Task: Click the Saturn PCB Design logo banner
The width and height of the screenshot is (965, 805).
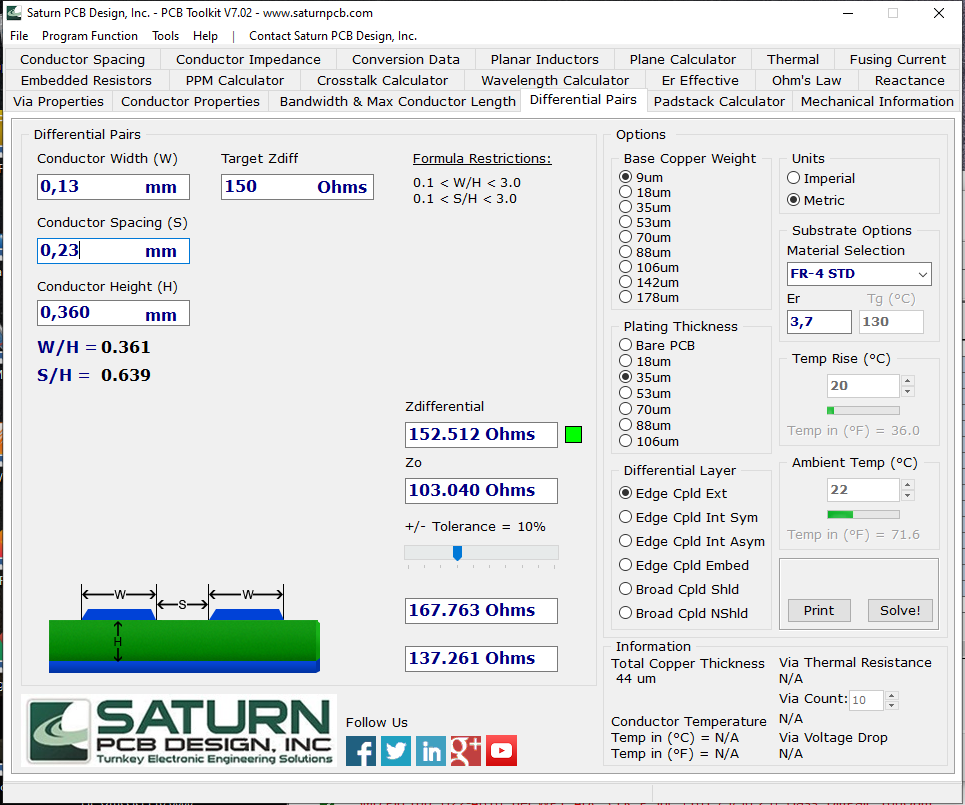Action: tap(179, 731)
